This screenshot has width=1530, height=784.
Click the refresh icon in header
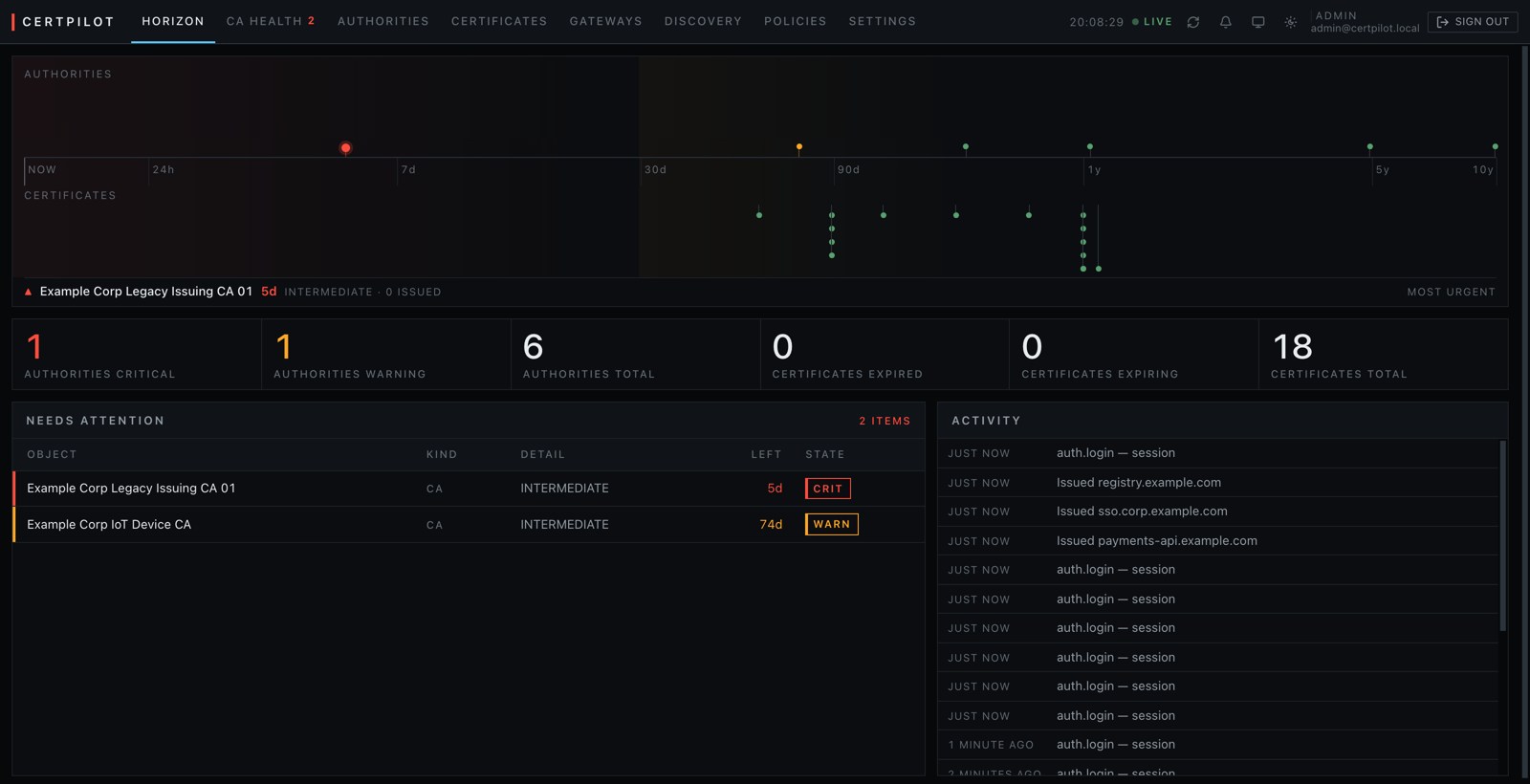tap(1193, 22)
